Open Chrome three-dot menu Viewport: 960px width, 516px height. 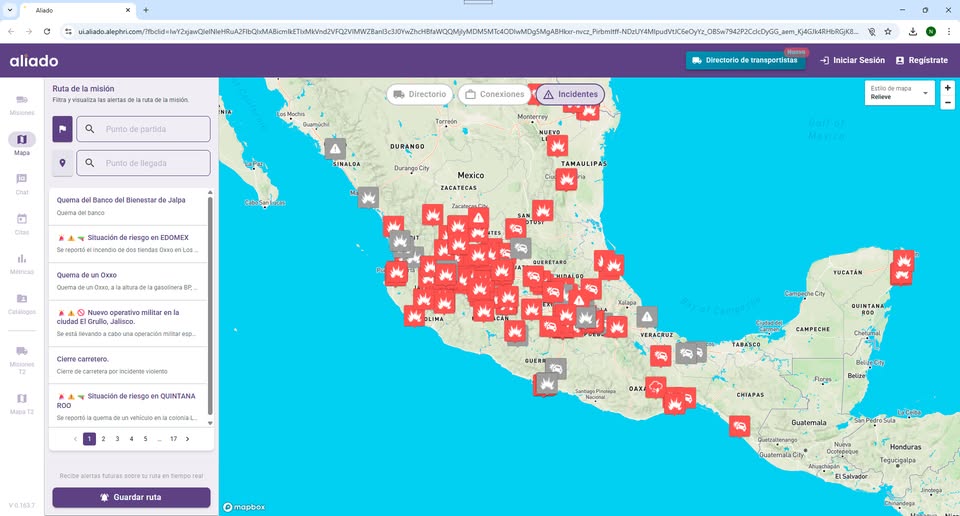(949, 31)
